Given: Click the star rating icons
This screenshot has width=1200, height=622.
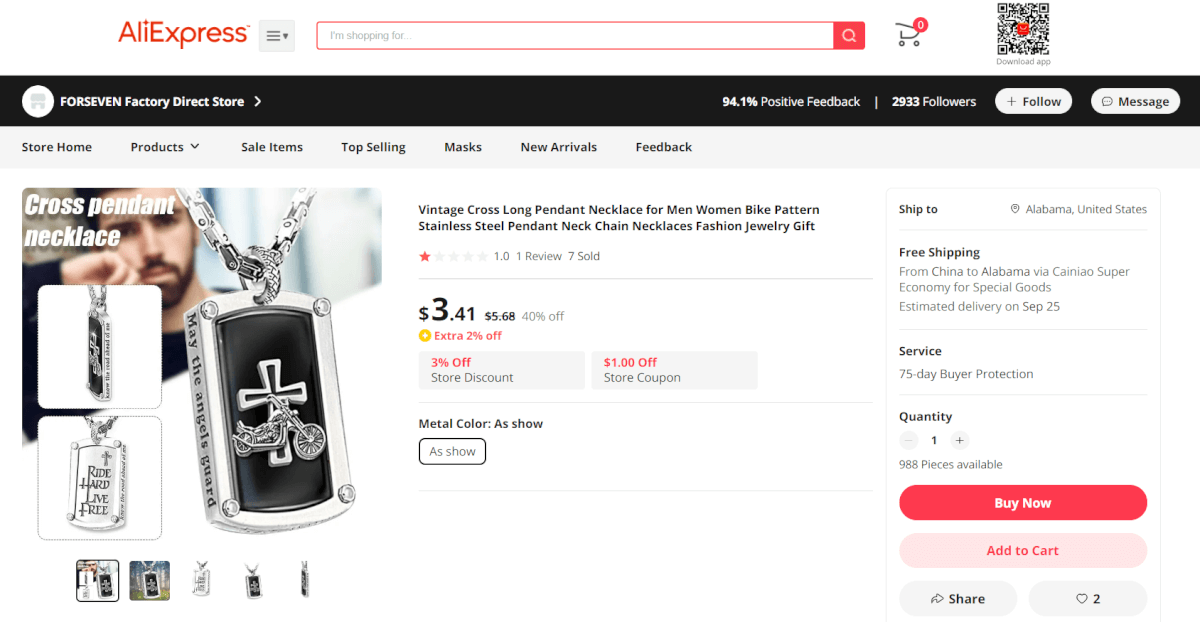Looking at the screenshot, I should click(453, 256).
